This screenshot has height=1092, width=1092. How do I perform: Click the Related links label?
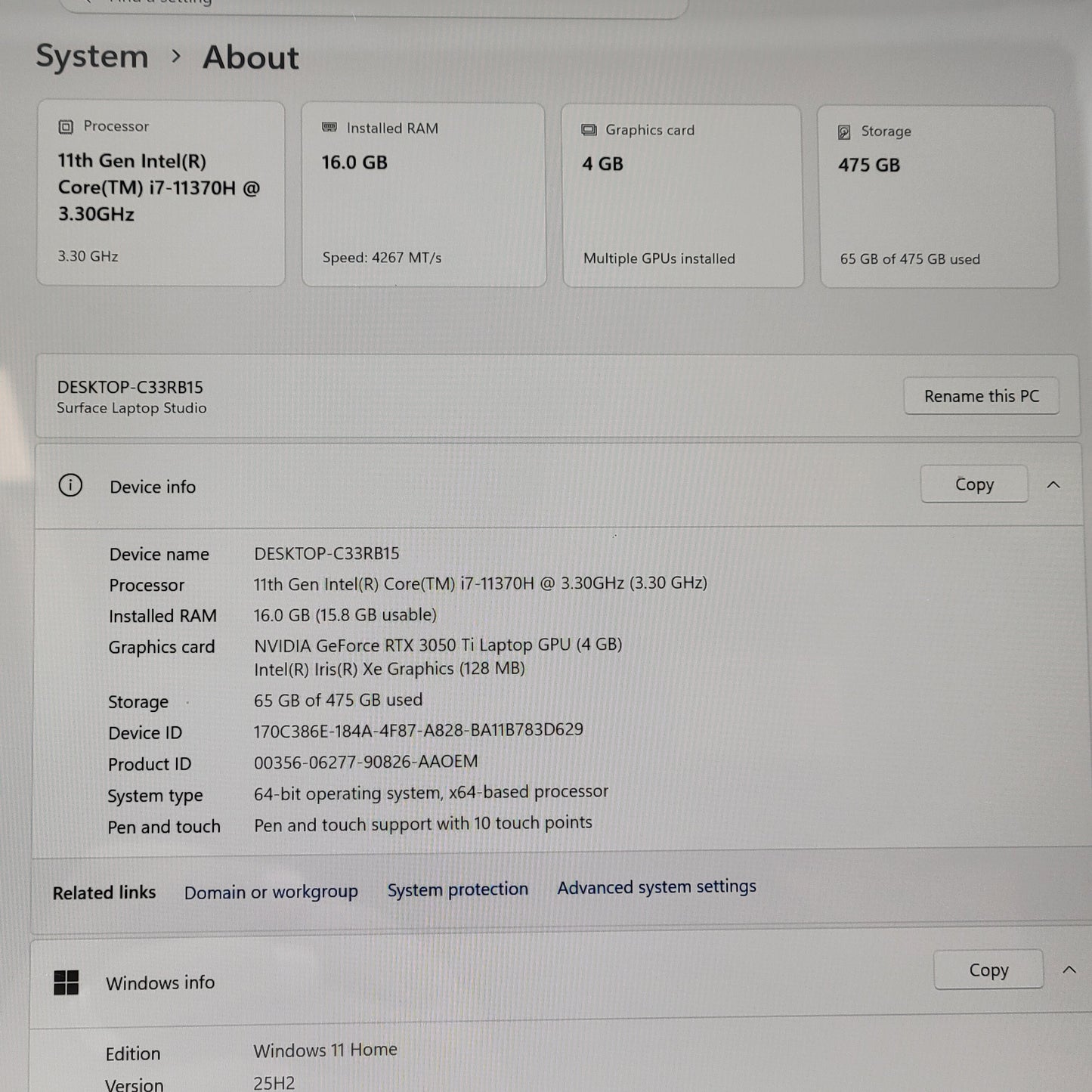(104, 892)
